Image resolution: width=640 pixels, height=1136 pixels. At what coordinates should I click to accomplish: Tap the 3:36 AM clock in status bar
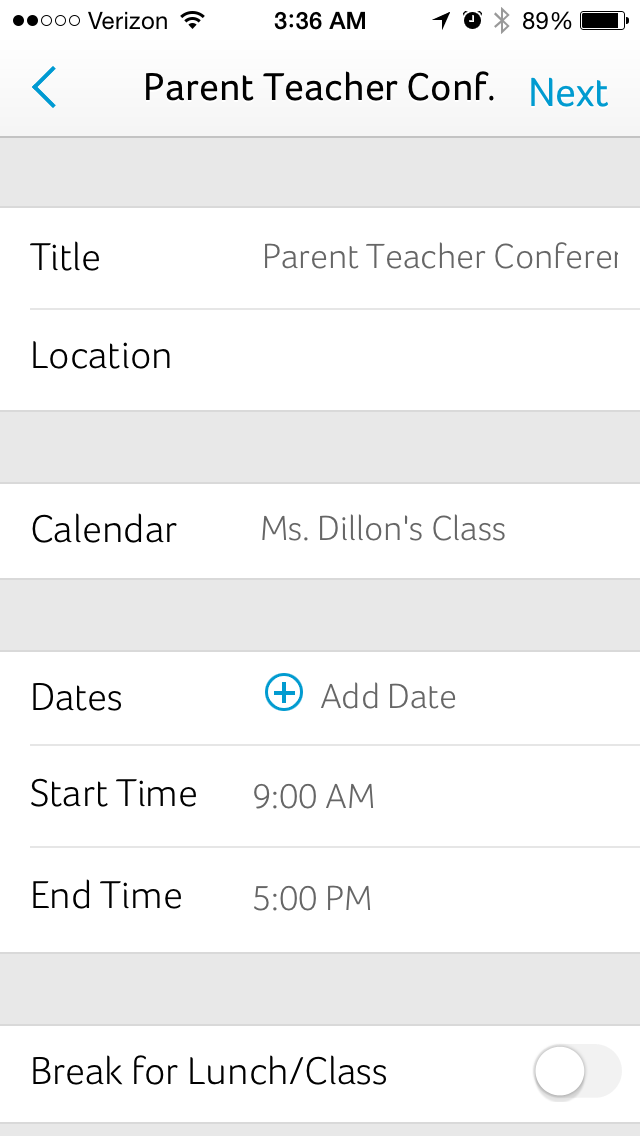[320, 18]
